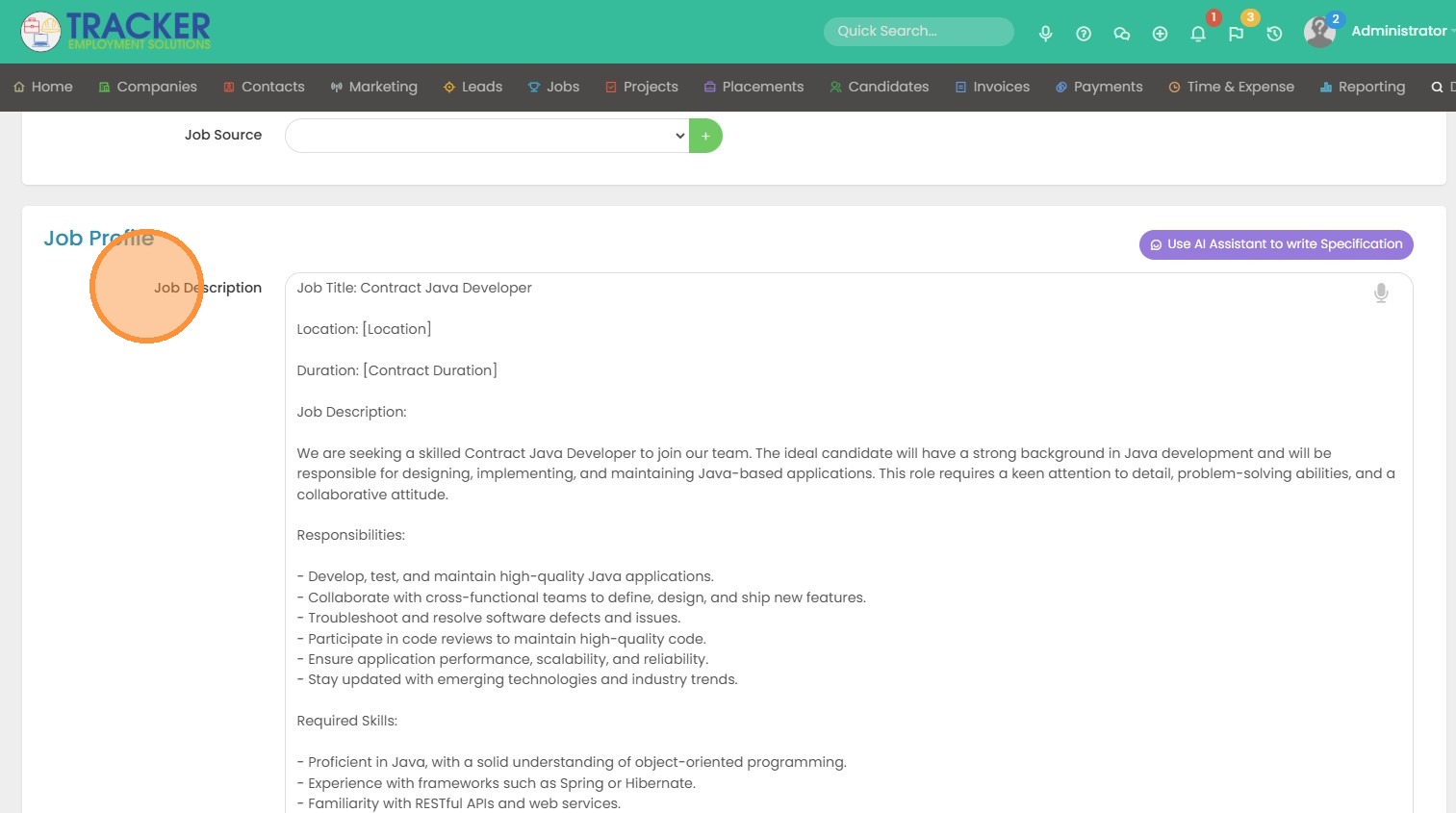Click the Administrator avatar picture
1456x813 pixels.
coord(1319,32)
